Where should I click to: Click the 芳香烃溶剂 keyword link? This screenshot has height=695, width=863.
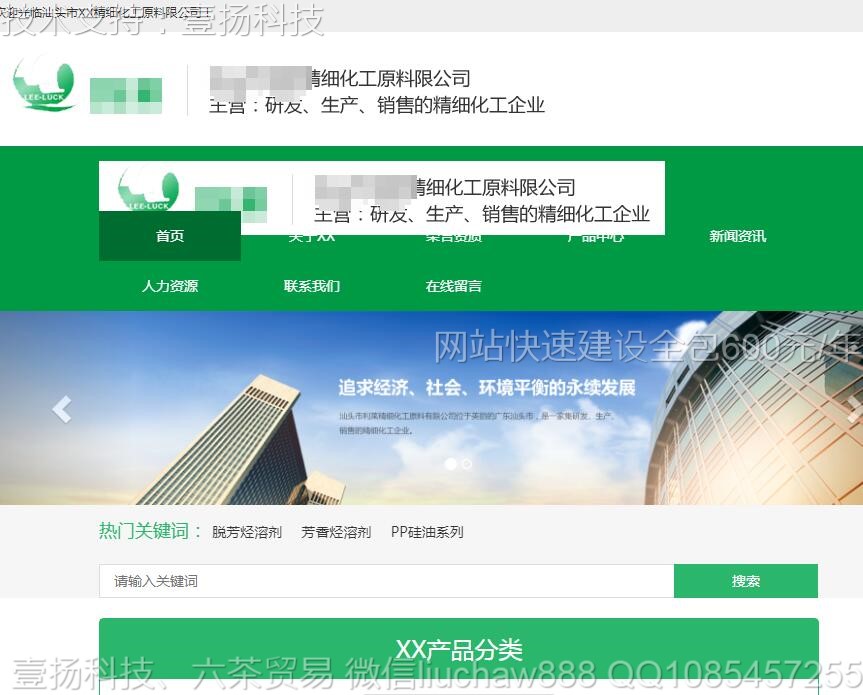pos(336,533)
